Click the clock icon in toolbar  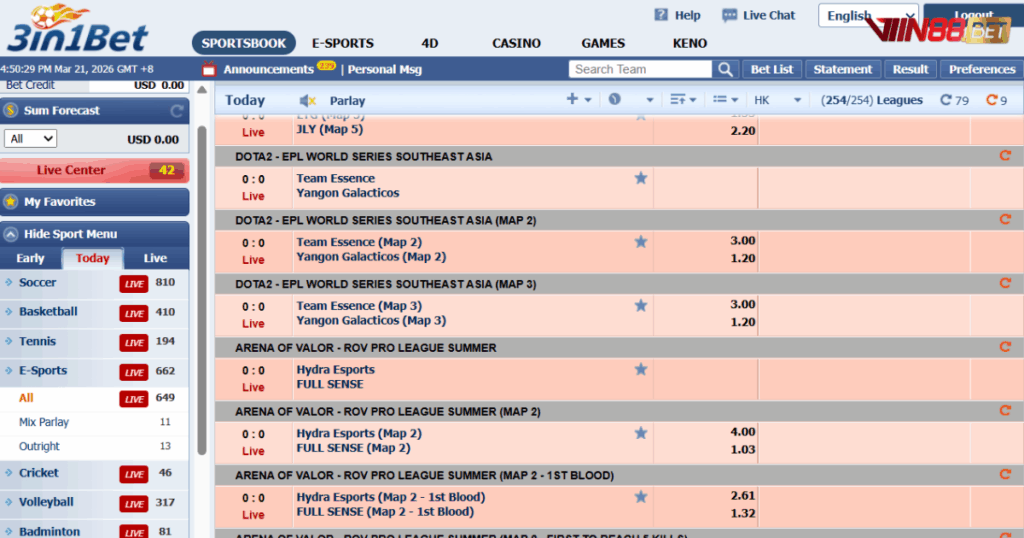pos(615,99)
